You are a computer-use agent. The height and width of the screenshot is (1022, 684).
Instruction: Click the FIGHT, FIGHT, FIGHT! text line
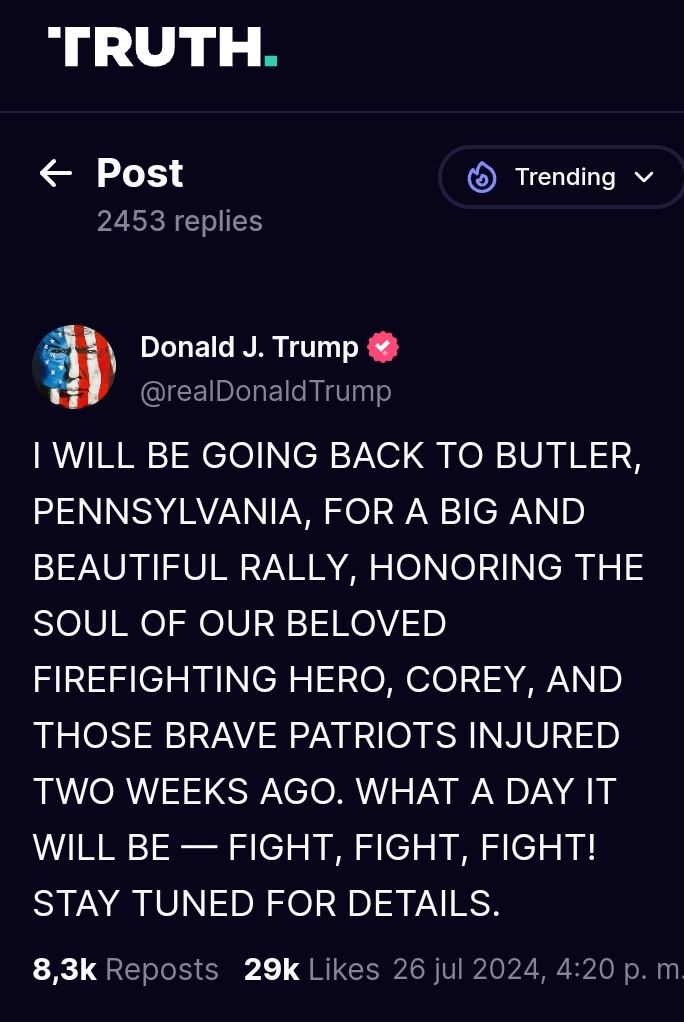pos(412,848)
